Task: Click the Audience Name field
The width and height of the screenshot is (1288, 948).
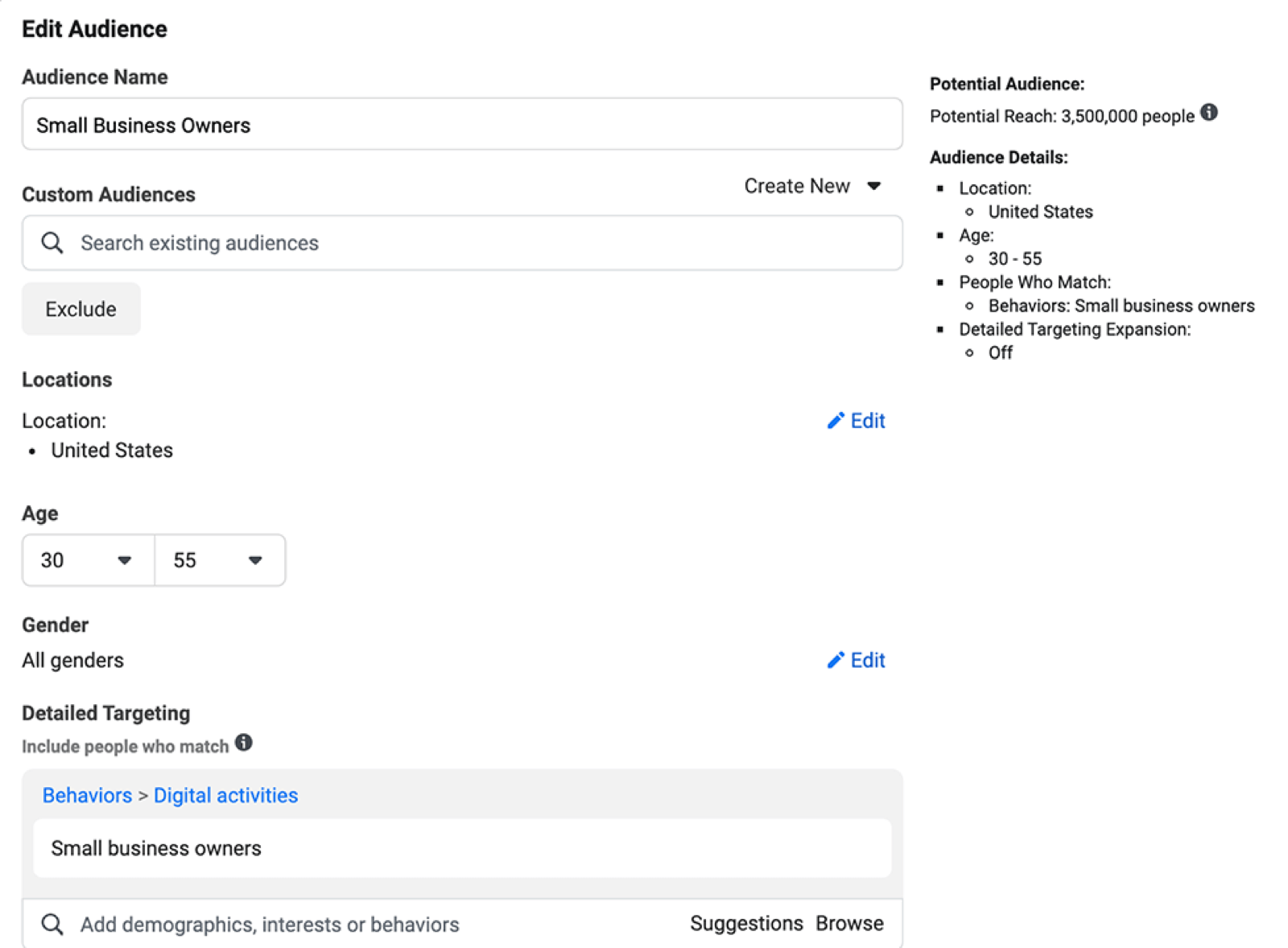Action: tap(462, 124)
